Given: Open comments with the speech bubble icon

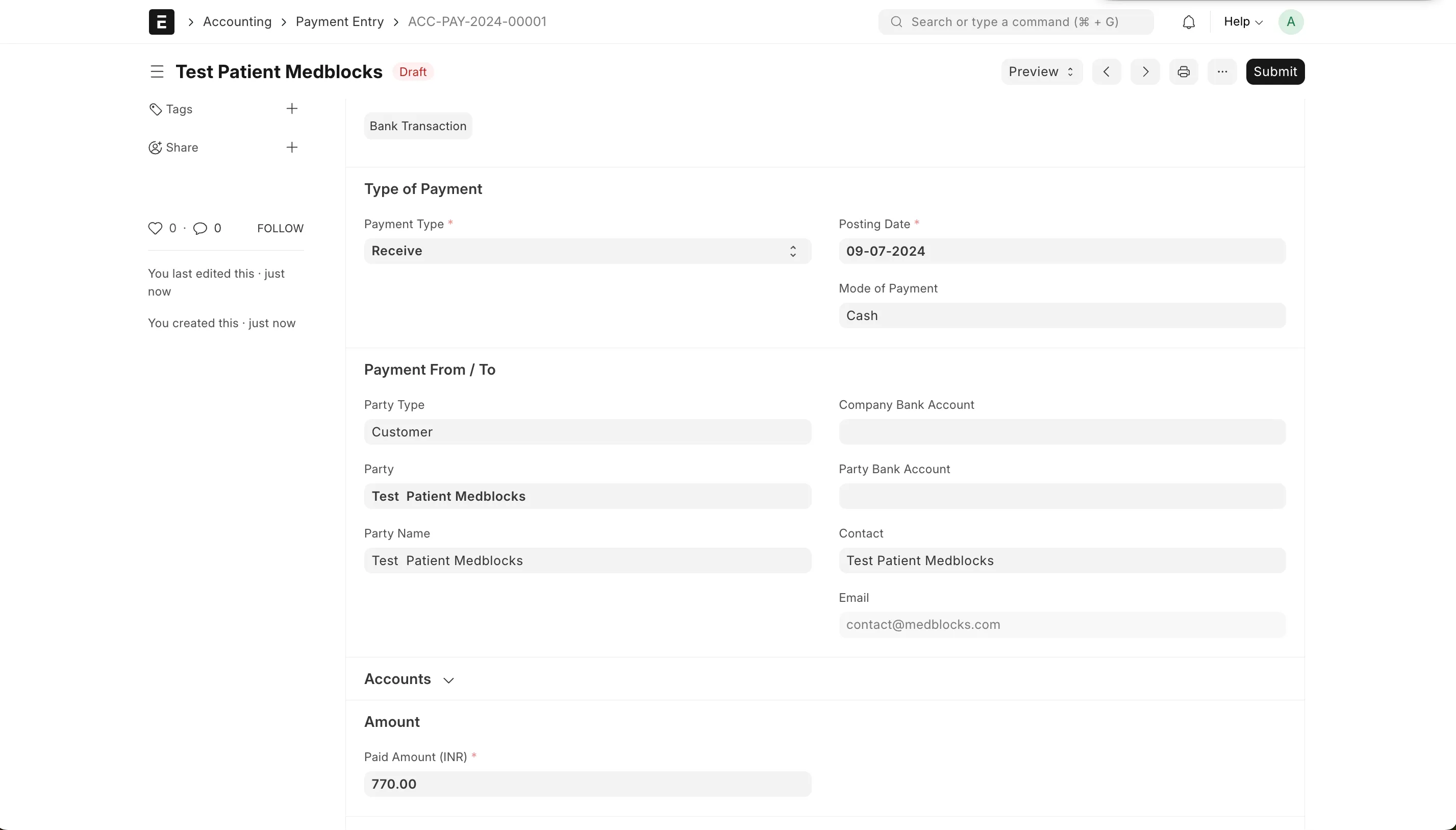Looking at the screenshot, I should coord(200,228).
